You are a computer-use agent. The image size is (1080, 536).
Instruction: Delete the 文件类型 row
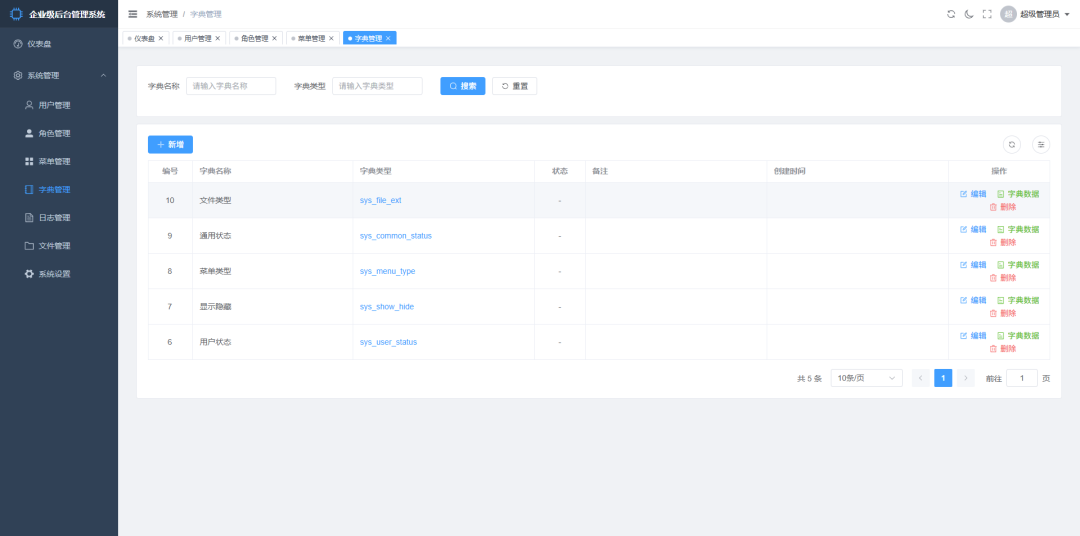click(1003, 207)
